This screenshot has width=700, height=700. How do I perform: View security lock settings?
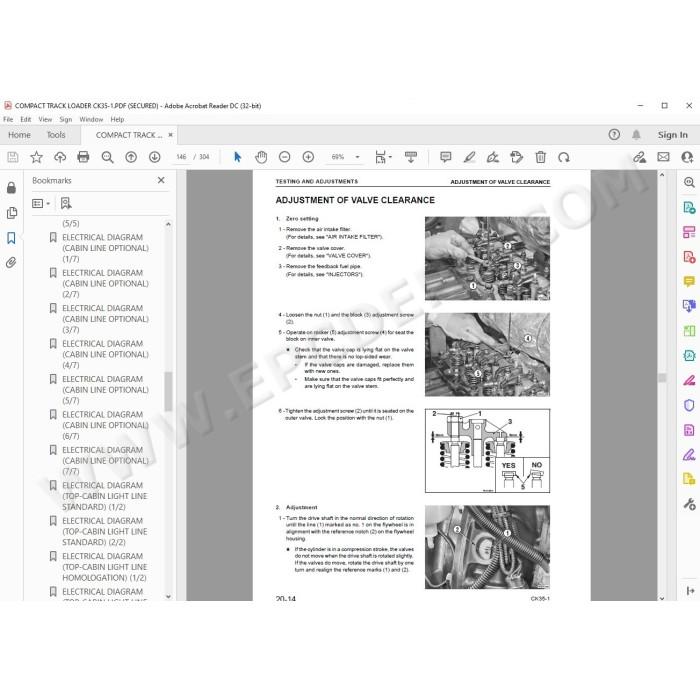pos(12,188)
